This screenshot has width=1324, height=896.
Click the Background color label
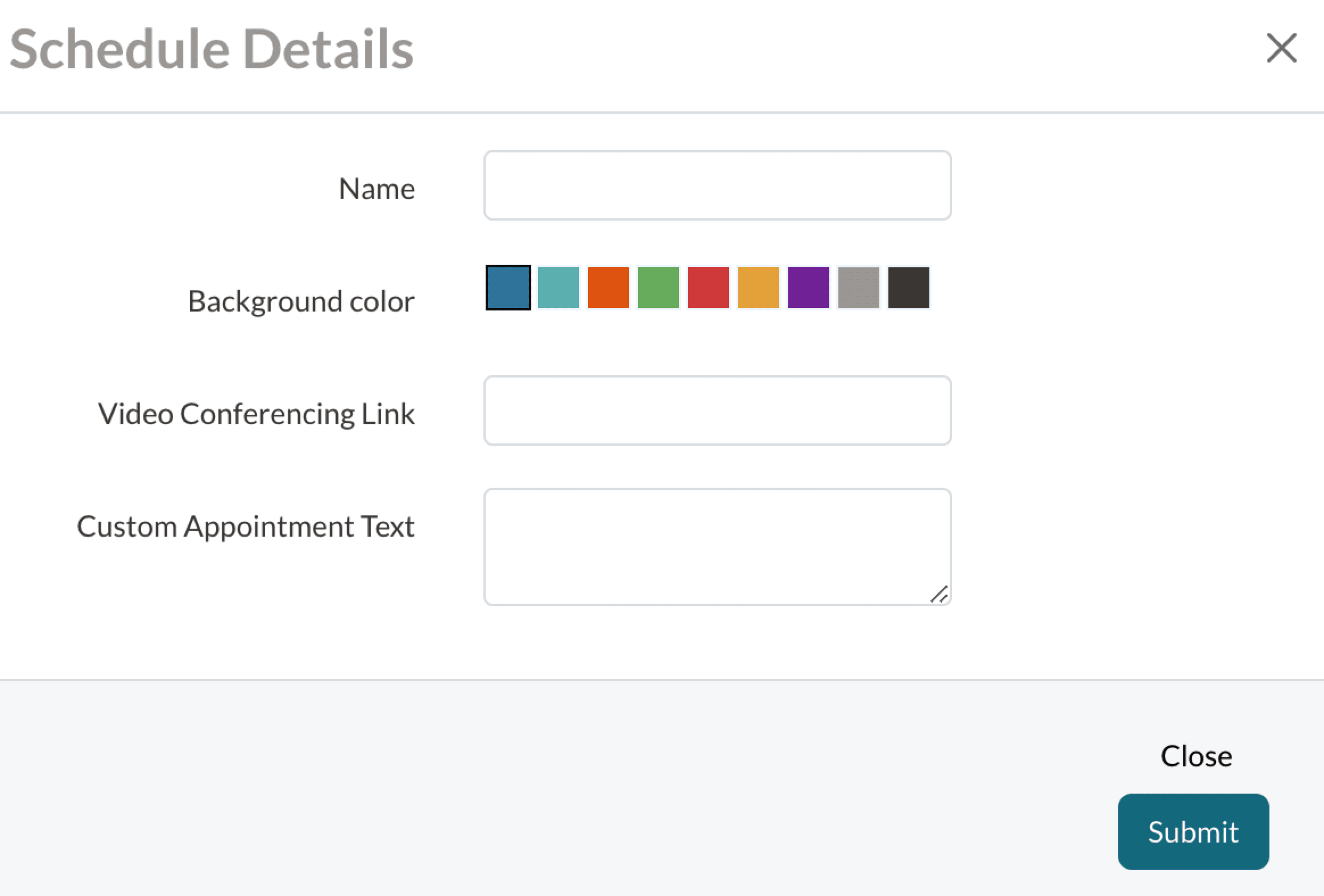click(x=301, y=301)
